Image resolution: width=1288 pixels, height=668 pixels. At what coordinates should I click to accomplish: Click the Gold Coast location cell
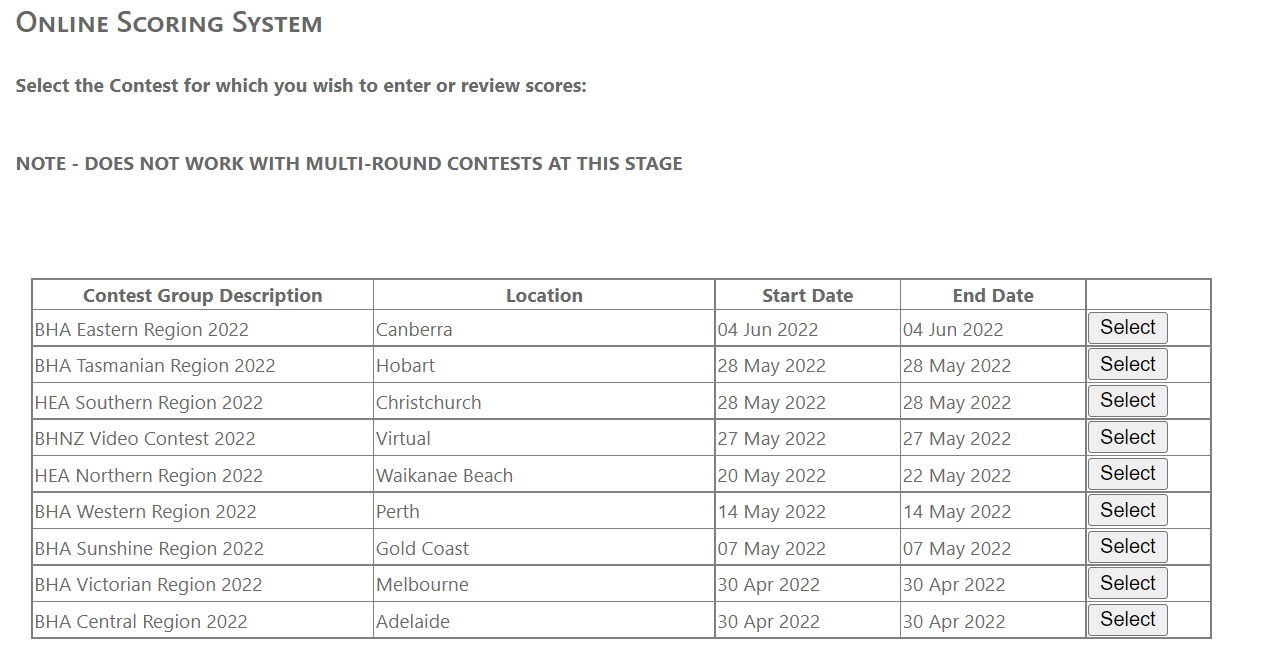(422, 549)
